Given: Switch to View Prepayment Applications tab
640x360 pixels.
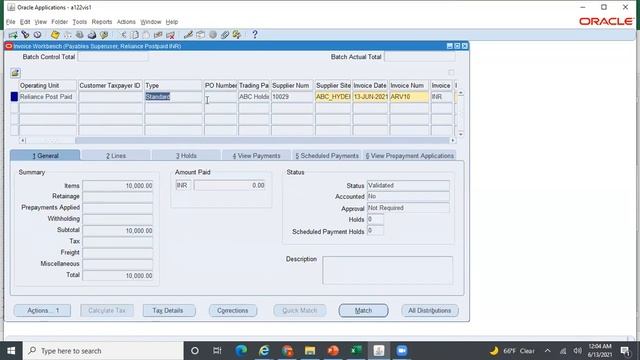Looking at the screenshot, I should [x=409, y=156].
